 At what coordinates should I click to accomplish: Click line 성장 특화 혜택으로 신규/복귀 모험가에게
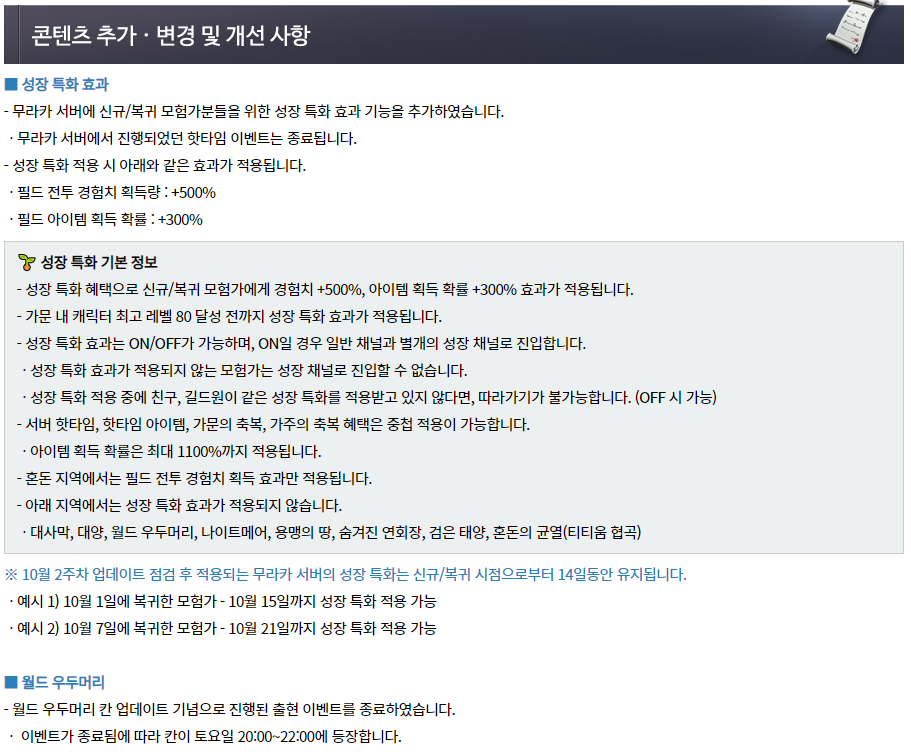(x=325, y=289)
